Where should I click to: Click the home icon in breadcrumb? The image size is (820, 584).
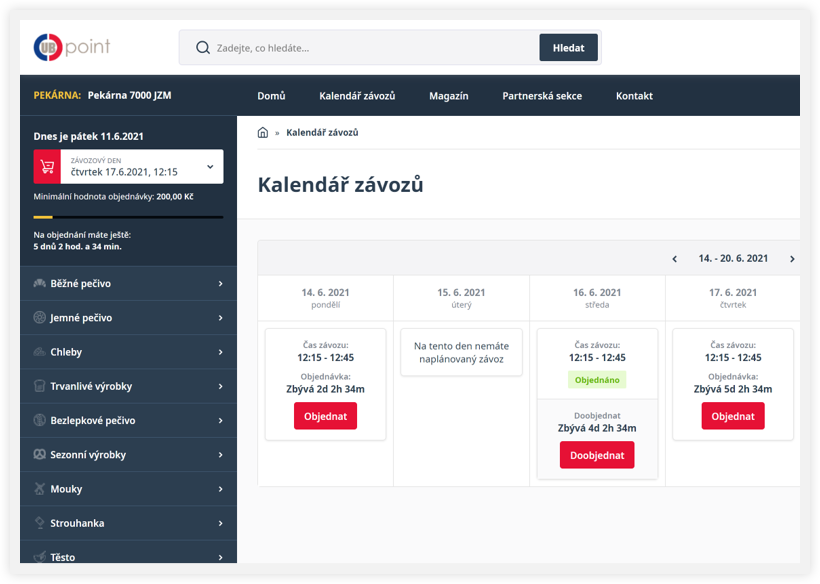[x=263, y=132]
